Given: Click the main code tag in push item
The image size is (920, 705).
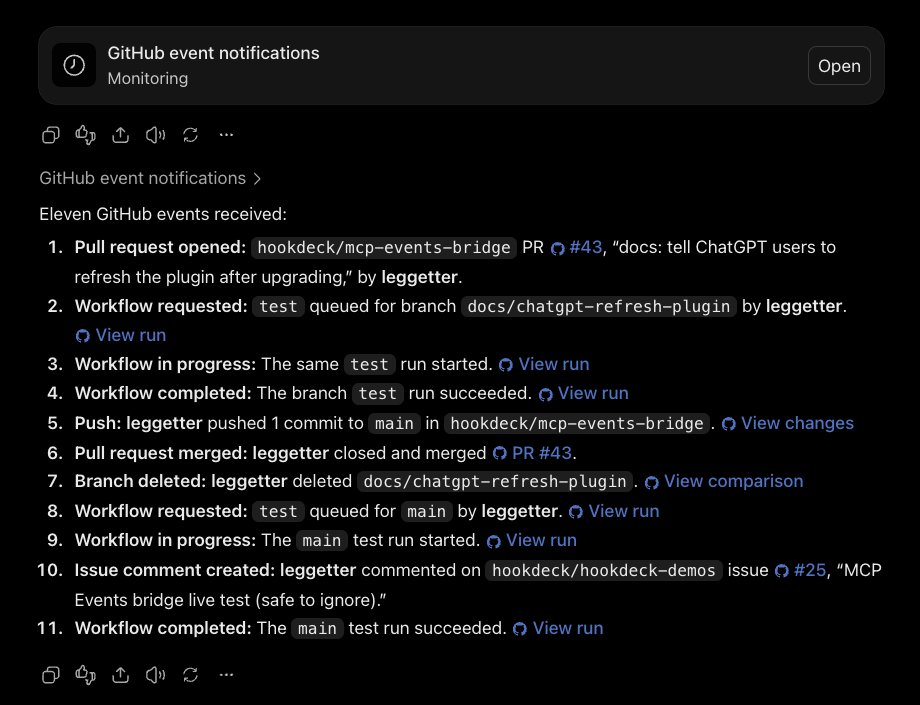Looking at the screenshot, I should (394, 423).
